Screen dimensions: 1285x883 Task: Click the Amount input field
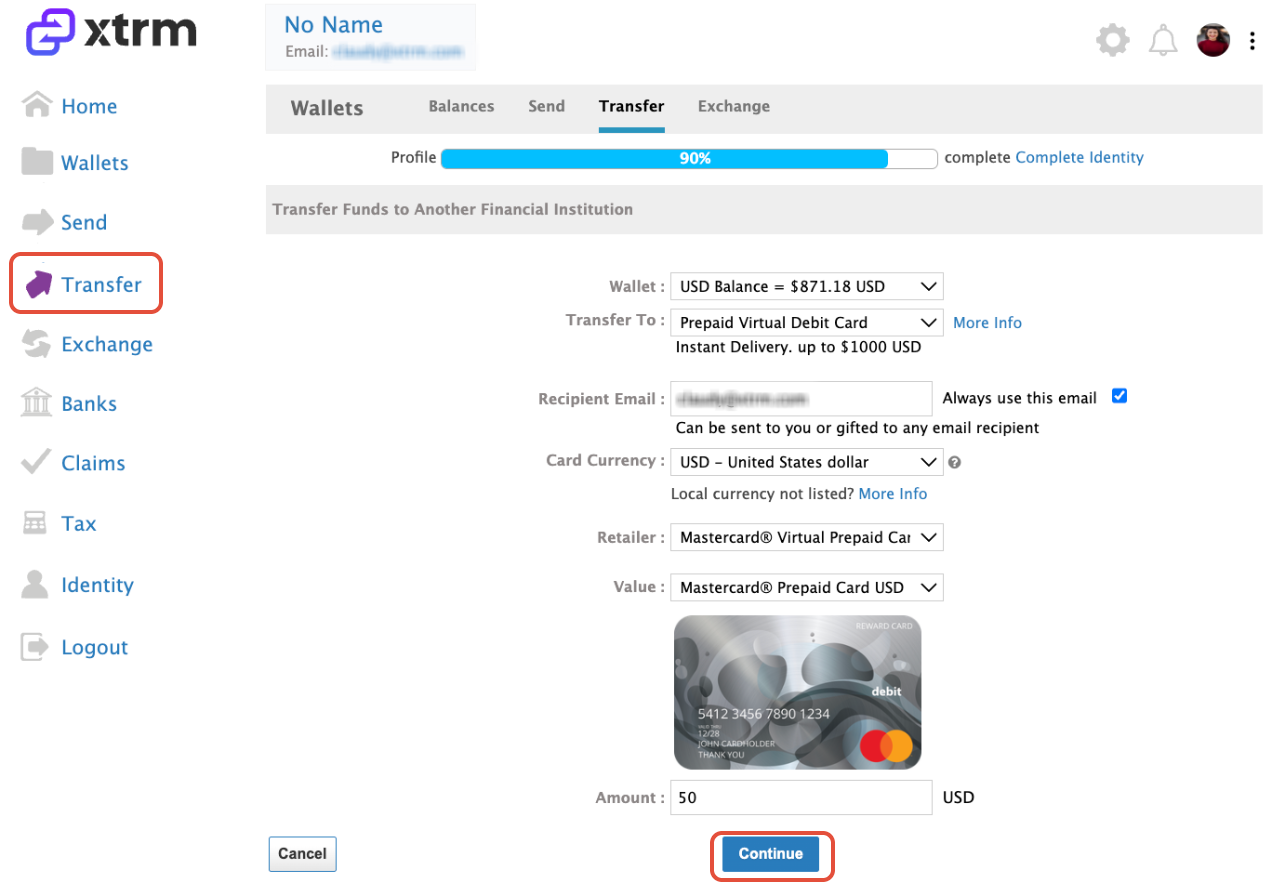pos(802,797)
